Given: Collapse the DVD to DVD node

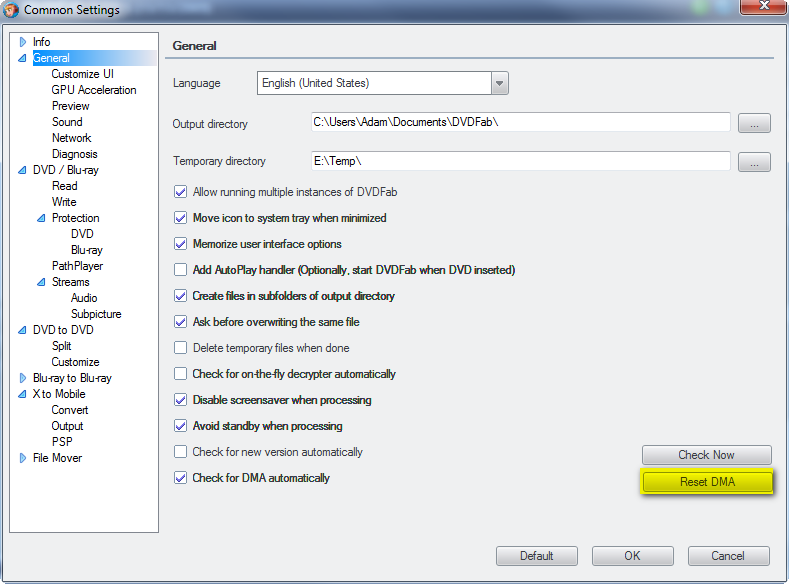Looking at the screenshot, I should [22, 330].
